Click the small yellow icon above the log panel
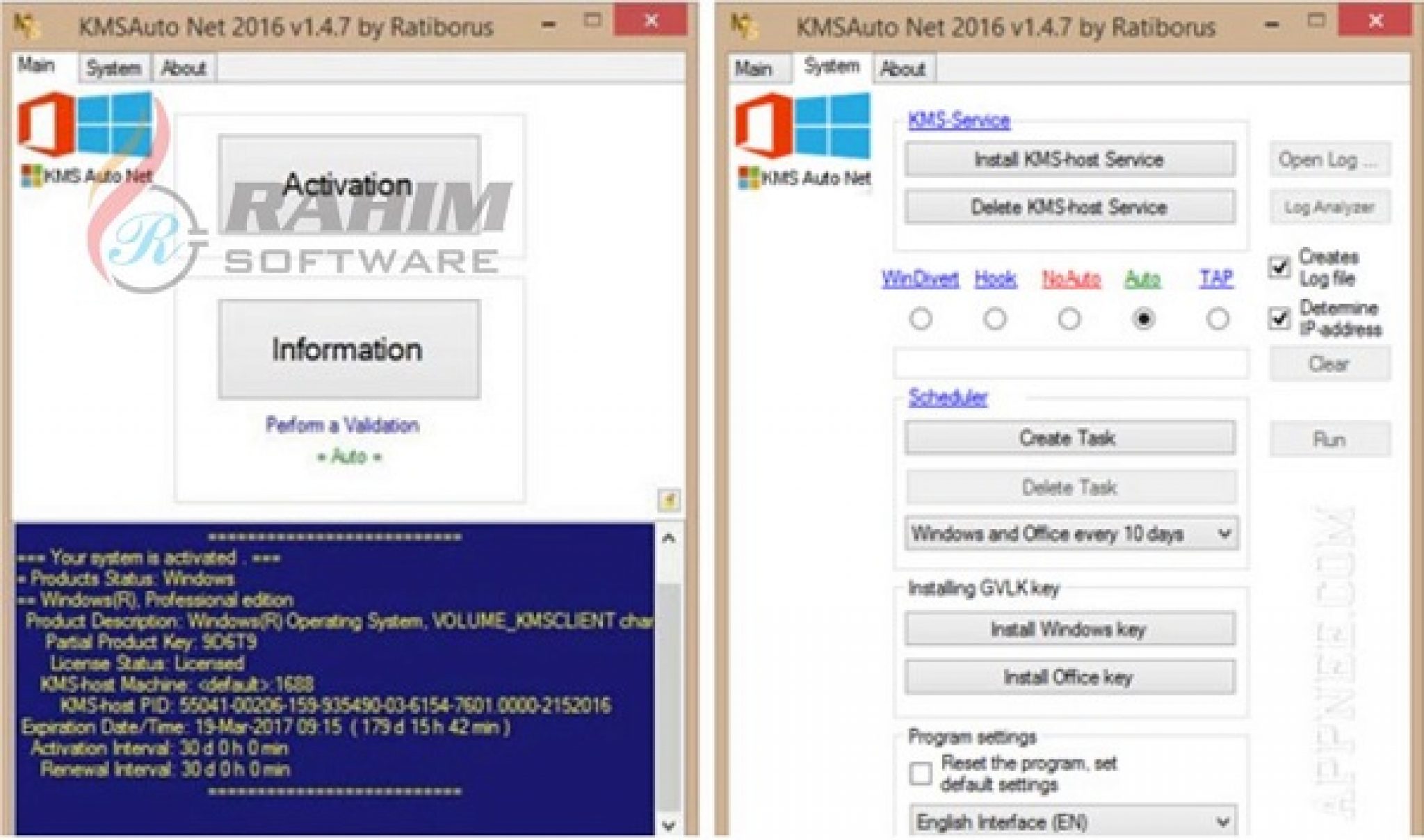The height and width of the screenshot is (840, 1424). tap(668, 499)
